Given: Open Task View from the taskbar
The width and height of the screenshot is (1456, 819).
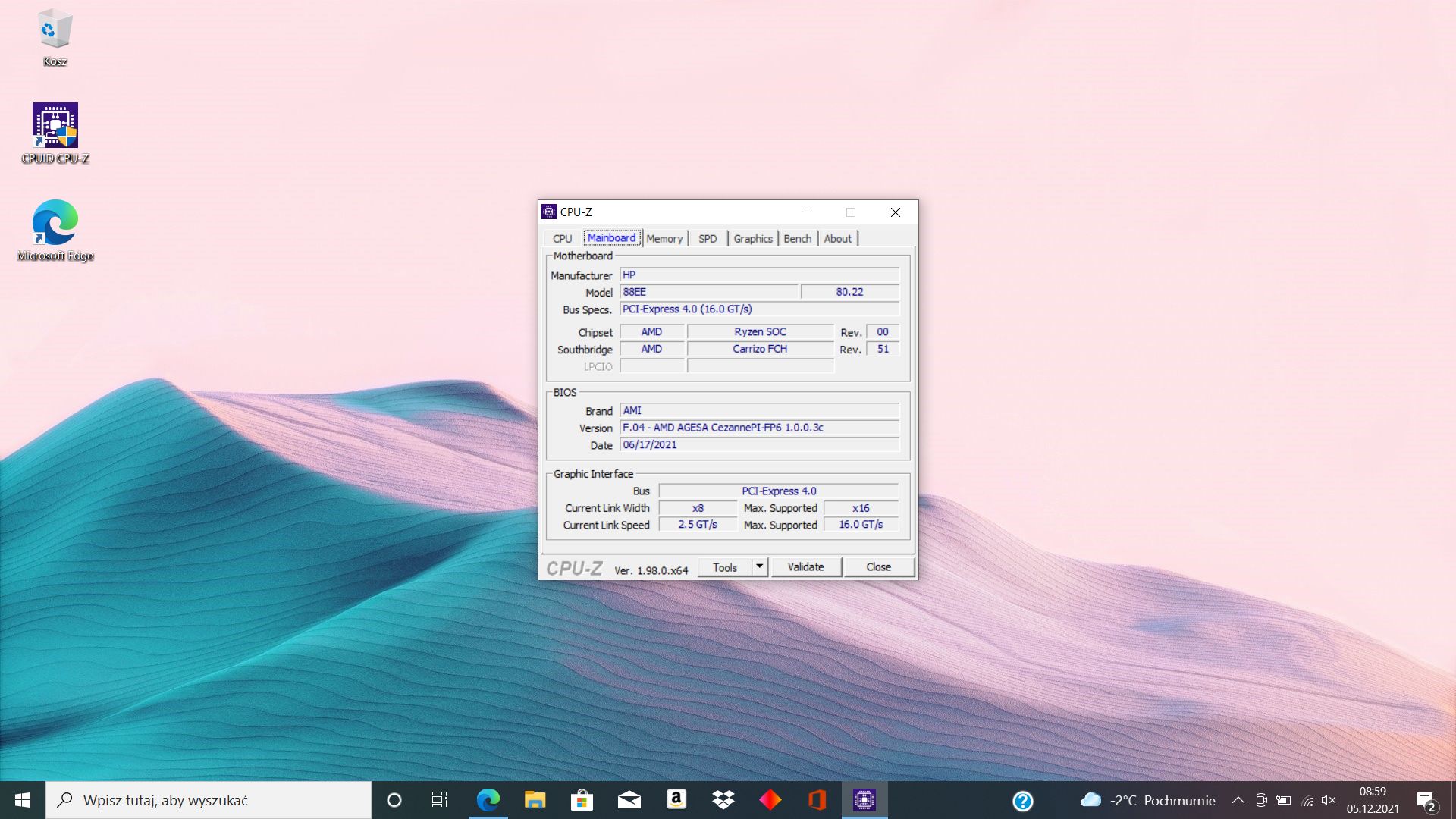Looking at the screenshot, I should pos(440,800).
